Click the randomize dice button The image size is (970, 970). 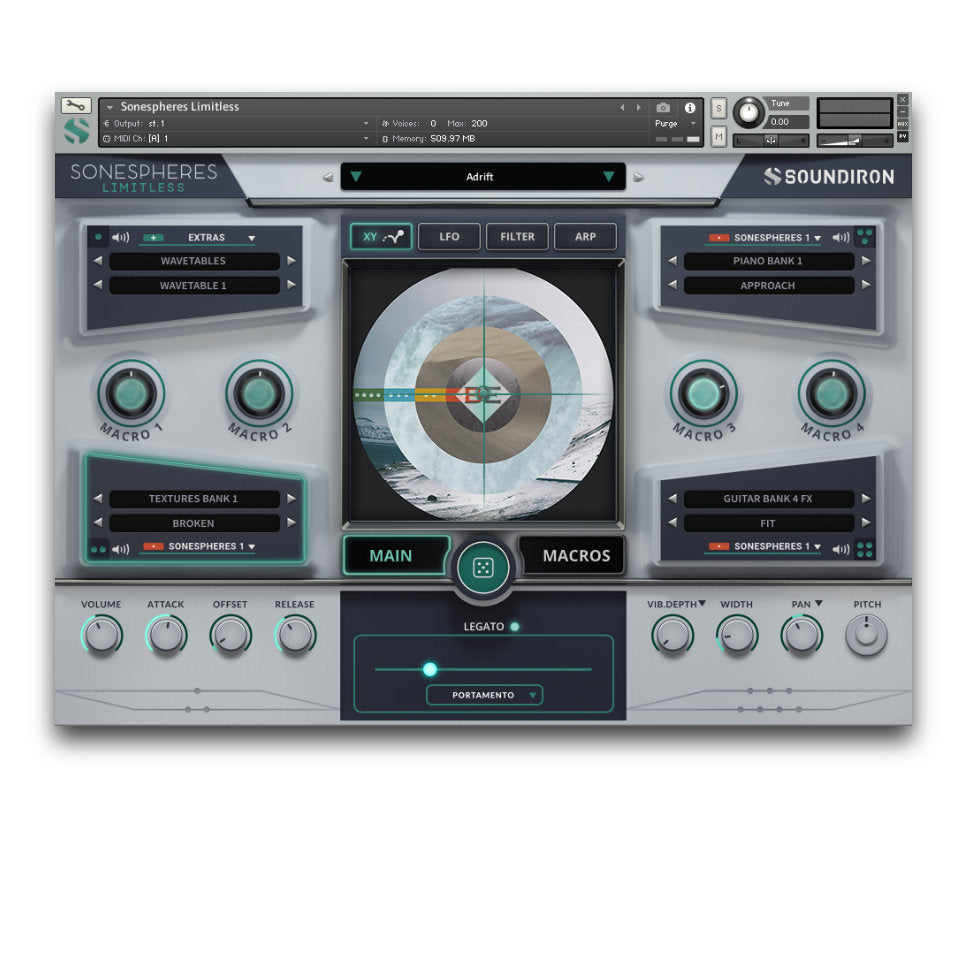click(483, 567)
